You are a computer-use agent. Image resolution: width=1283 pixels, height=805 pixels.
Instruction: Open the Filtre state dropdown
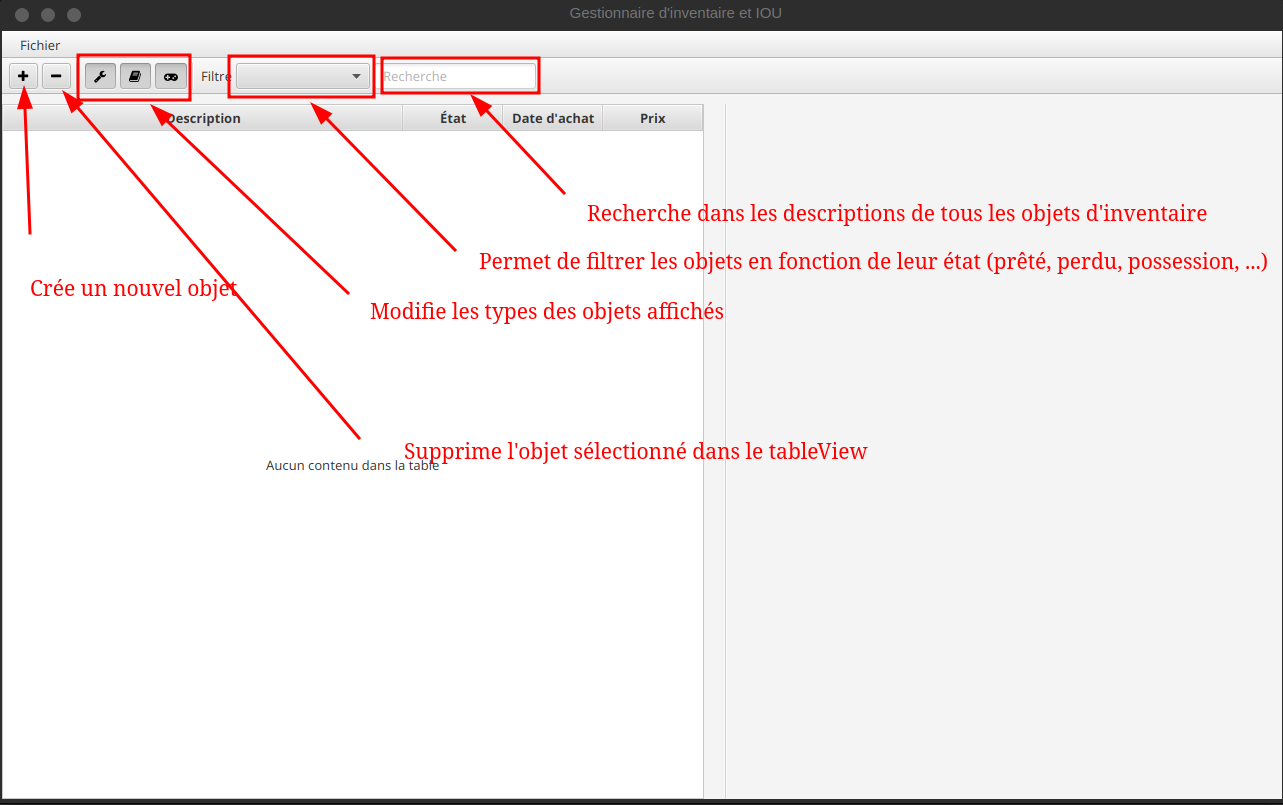(303, 76)
